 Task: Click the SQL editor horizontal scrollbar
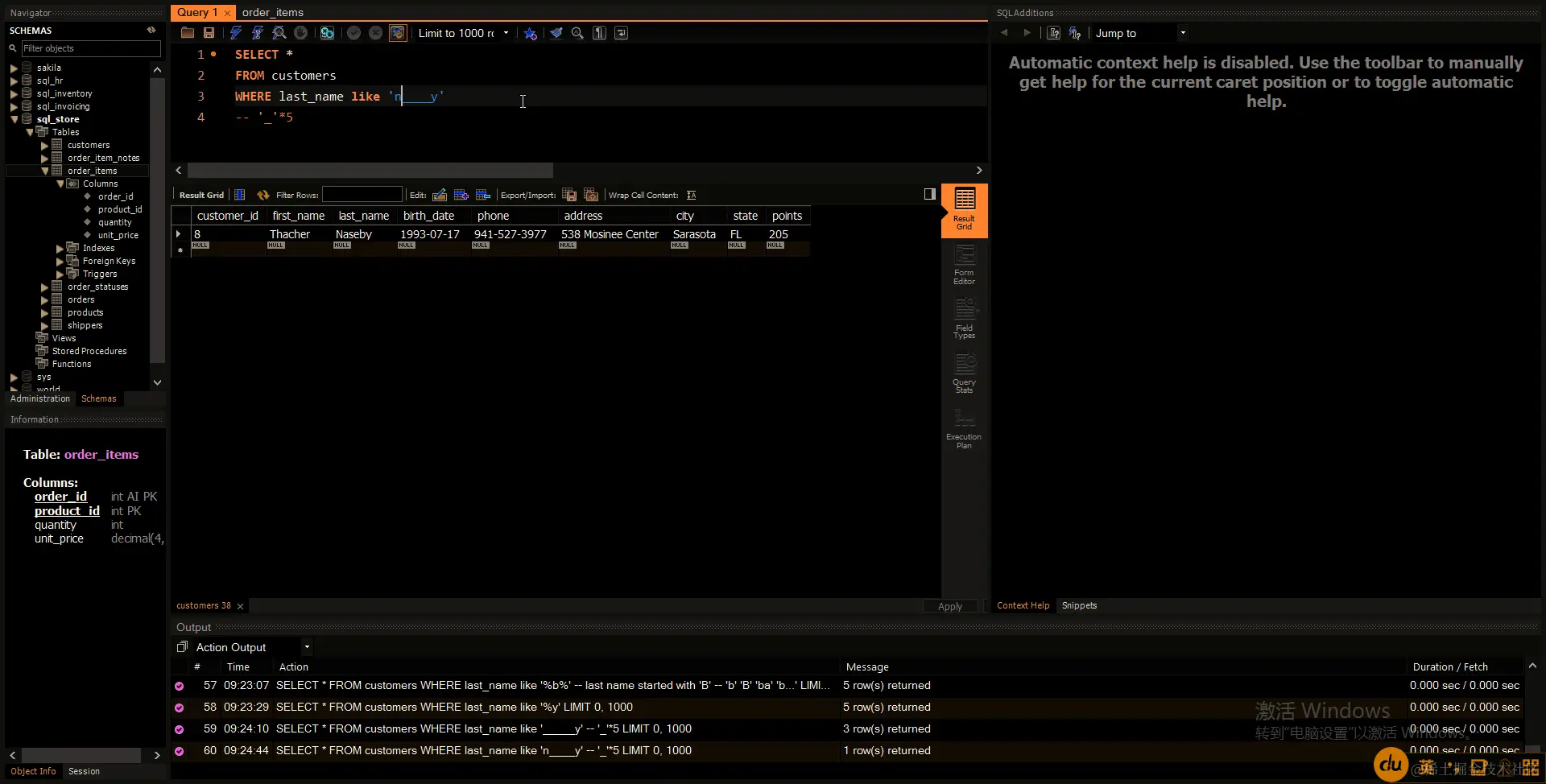coord(370,171)
